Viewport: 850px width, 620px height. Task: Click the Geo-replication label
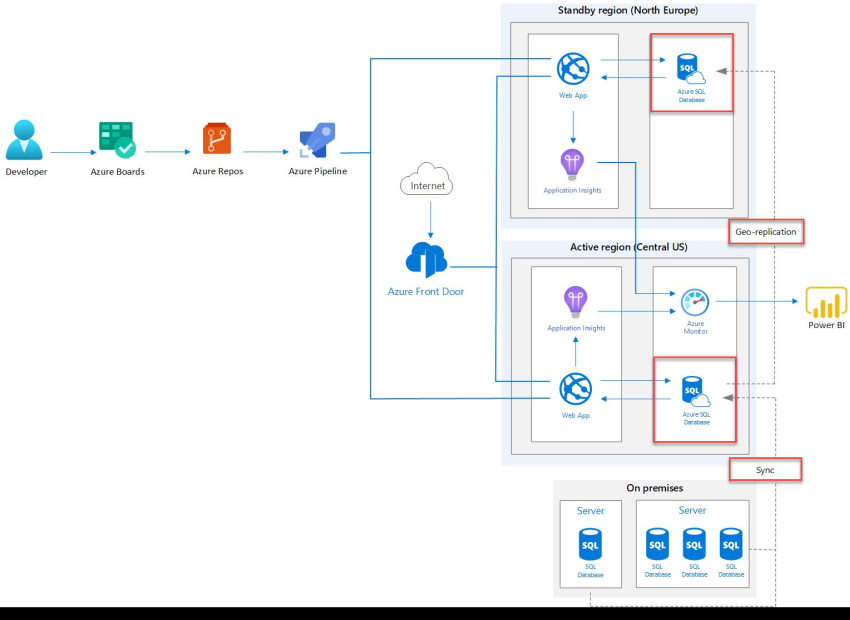(765, 231)
